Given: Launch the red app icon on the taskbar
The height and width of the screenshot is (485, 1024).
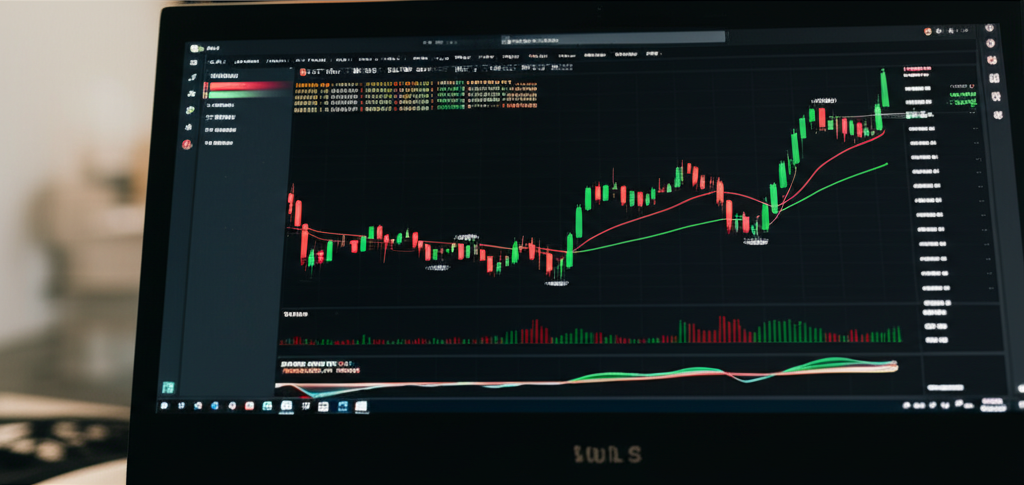Looking at the screenshot, I should [x=249, y=406].
